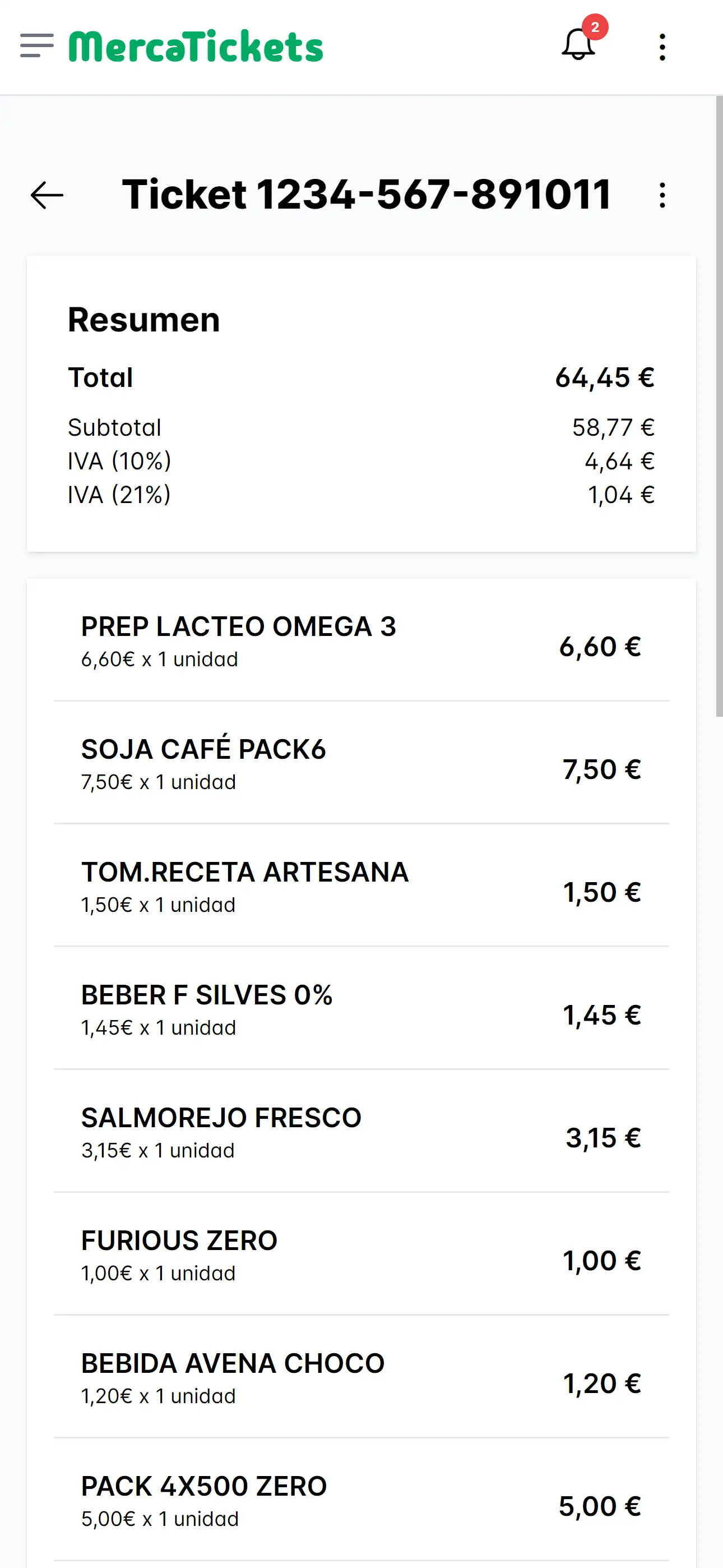Image resolution: width=723 pixels, height=1568 pixels.
Task: Select the SALMOREJO FRESCO item
Action: [361, 1132]
